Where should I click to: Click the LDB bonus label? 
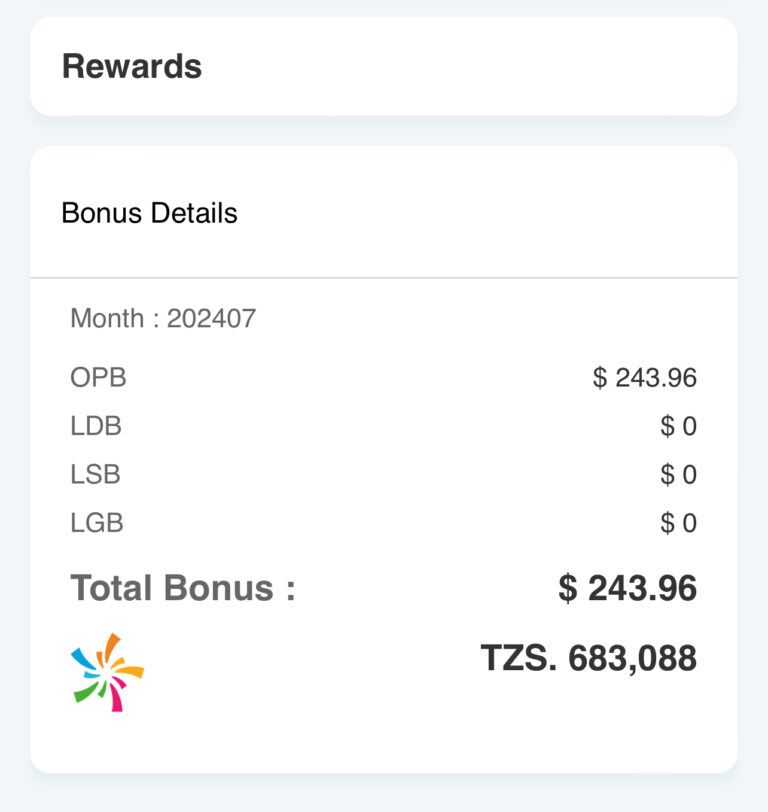coord(96,426)
